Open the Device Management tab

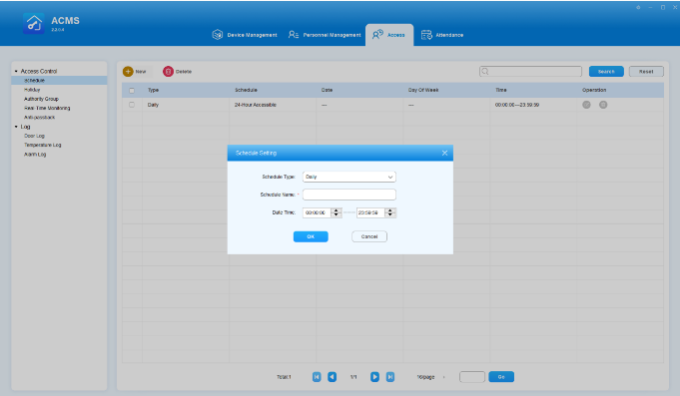pos(245,35)
